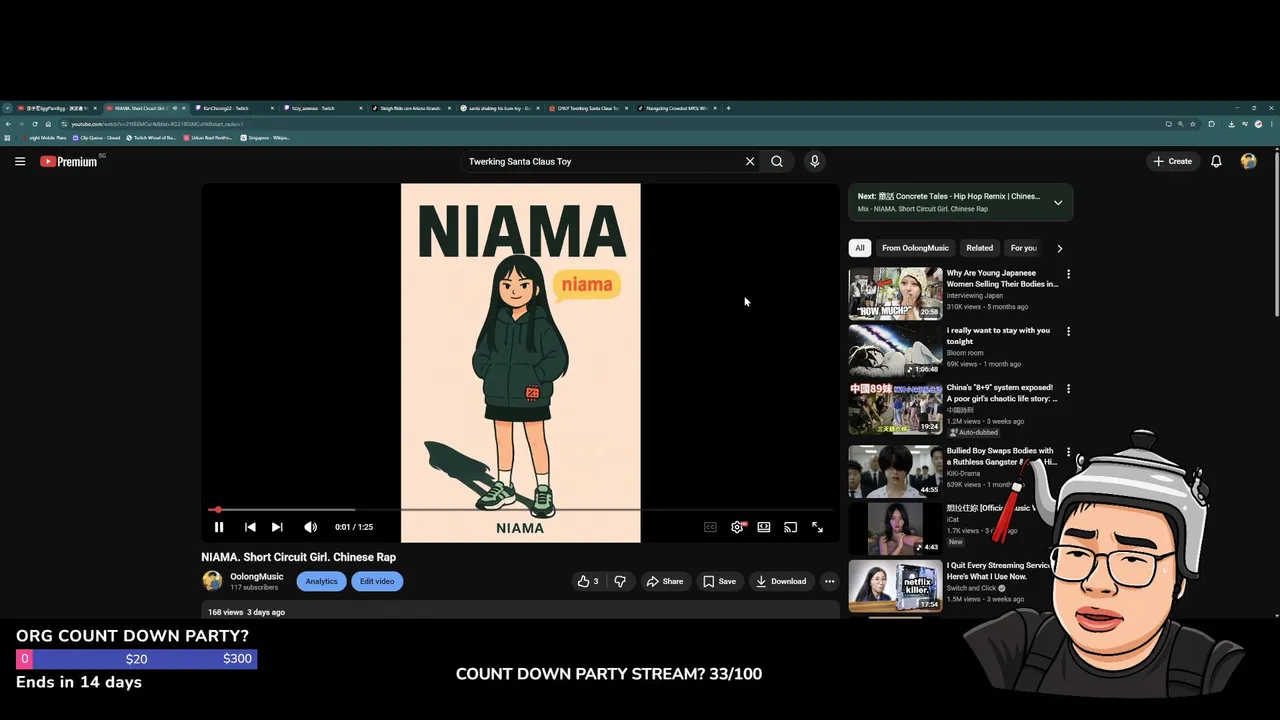This screenshot has width=1280, height=720.
Task: Select the From OolongMusic chip
Action: (x=915, y=248)
